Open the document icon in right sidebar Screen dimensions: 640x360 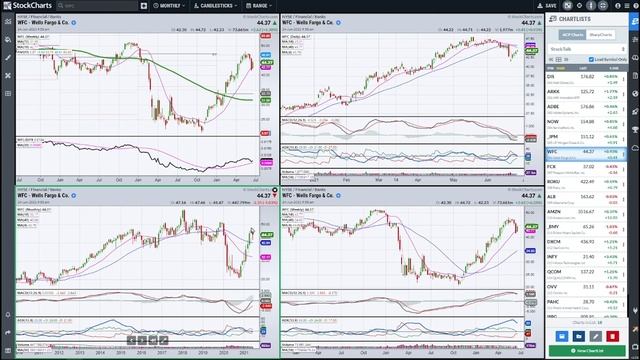tap(635, 76)
